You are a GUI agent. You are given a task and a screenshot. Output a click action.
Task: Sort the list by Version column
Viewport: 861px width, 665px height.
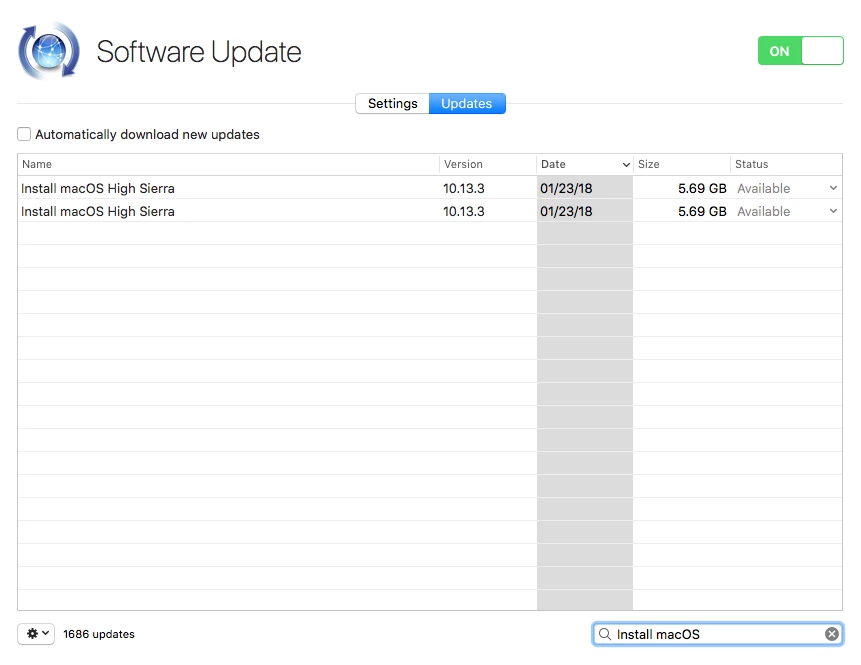tap(488, 164)
